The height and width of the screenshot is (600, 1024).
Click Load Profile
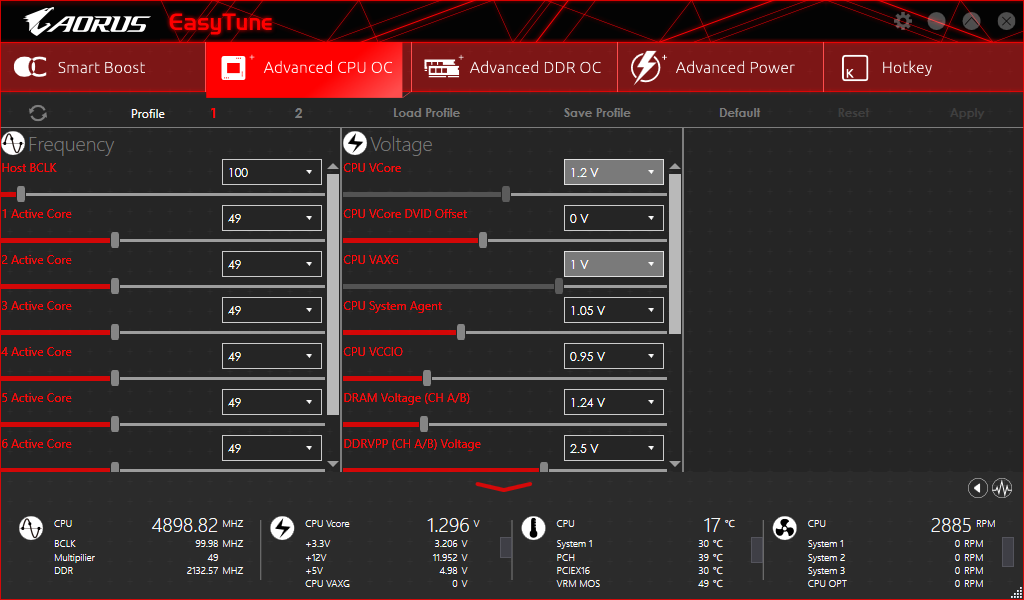(x=426, y=113)
